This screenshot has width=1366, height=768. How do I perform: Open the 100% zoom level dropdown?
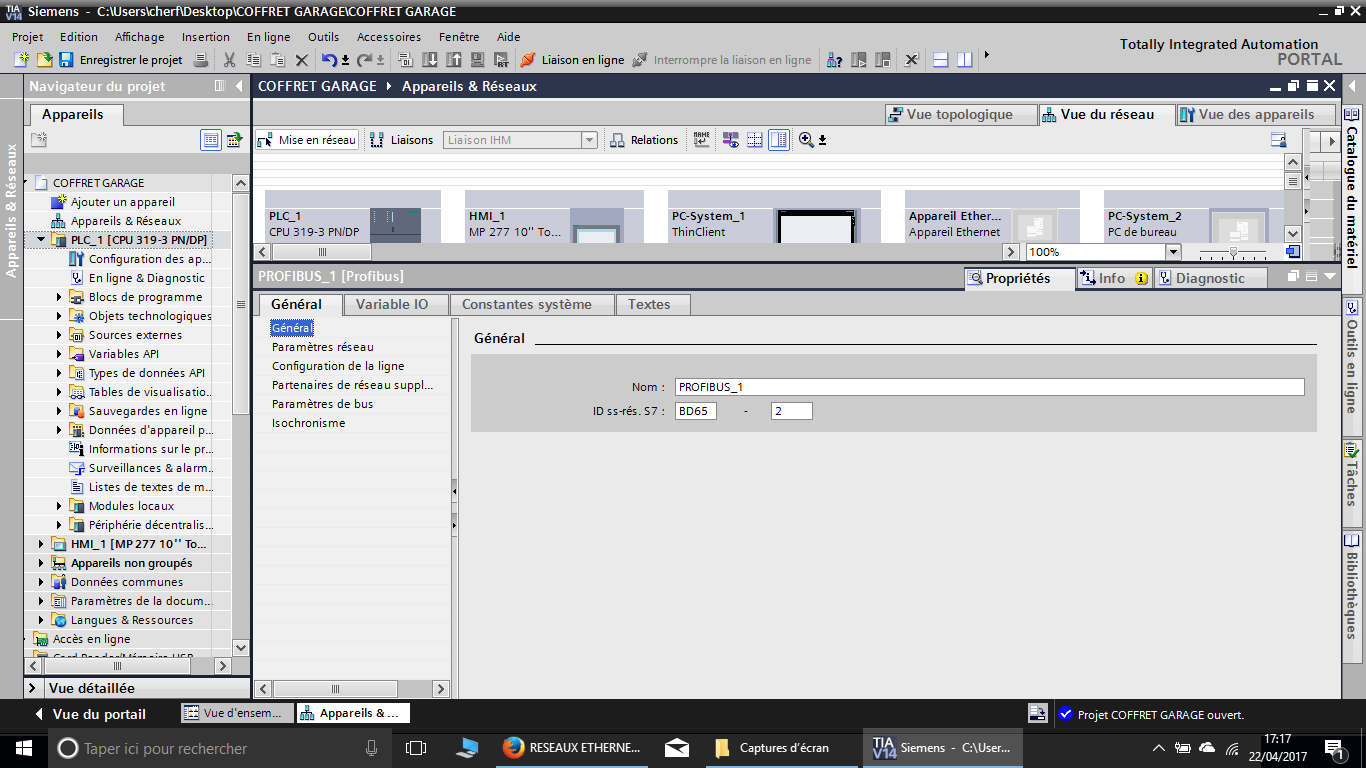(1173, 252)
